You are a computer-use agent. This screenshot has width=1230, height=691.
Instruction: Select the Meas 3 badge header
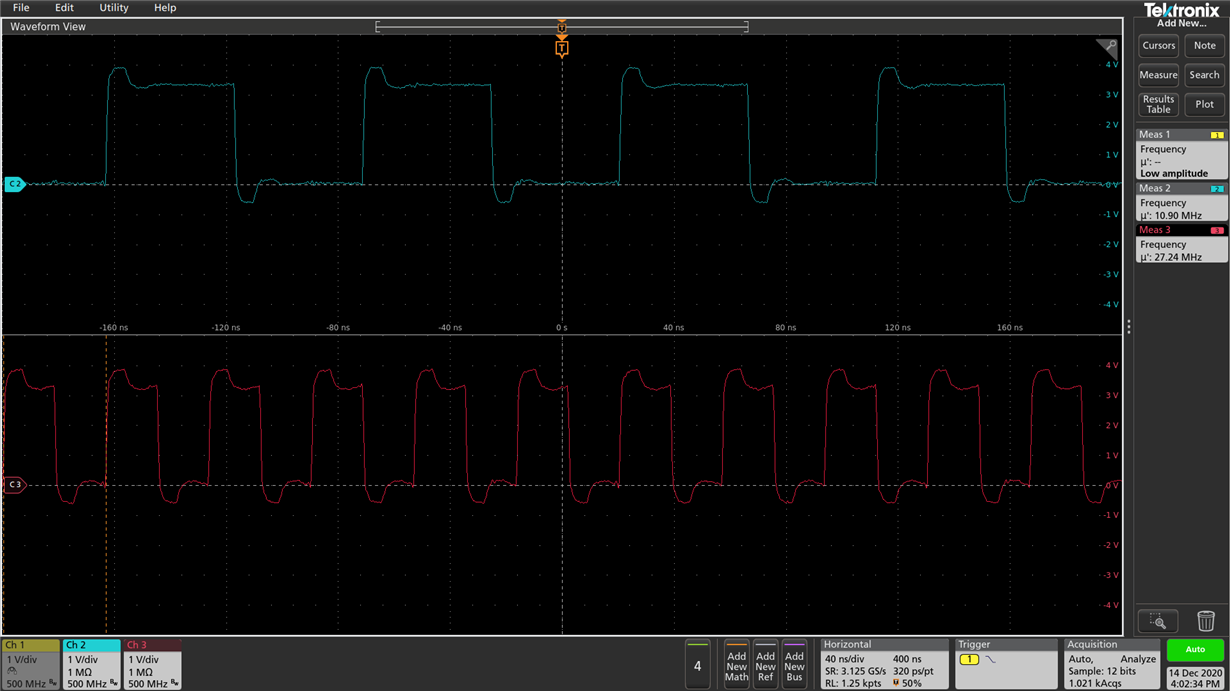click(1181, 230)
